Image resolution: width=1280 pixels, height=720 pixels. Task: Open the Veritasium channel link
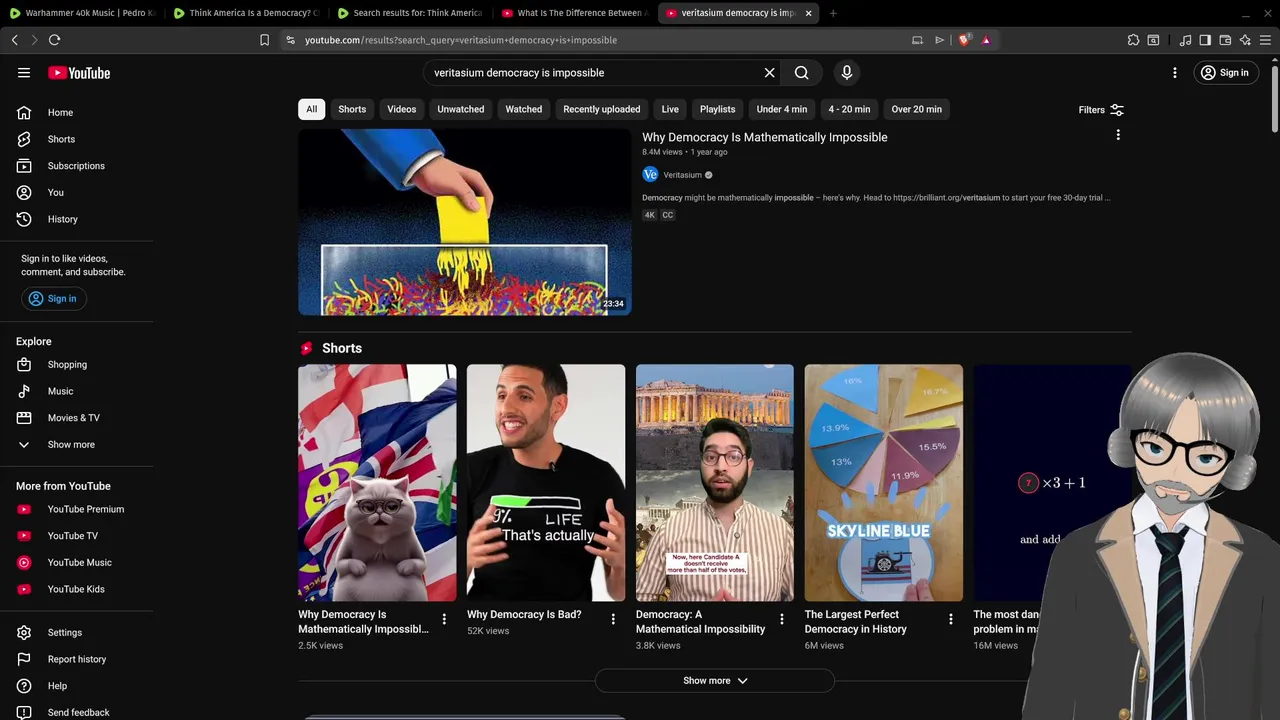[683, 175]
